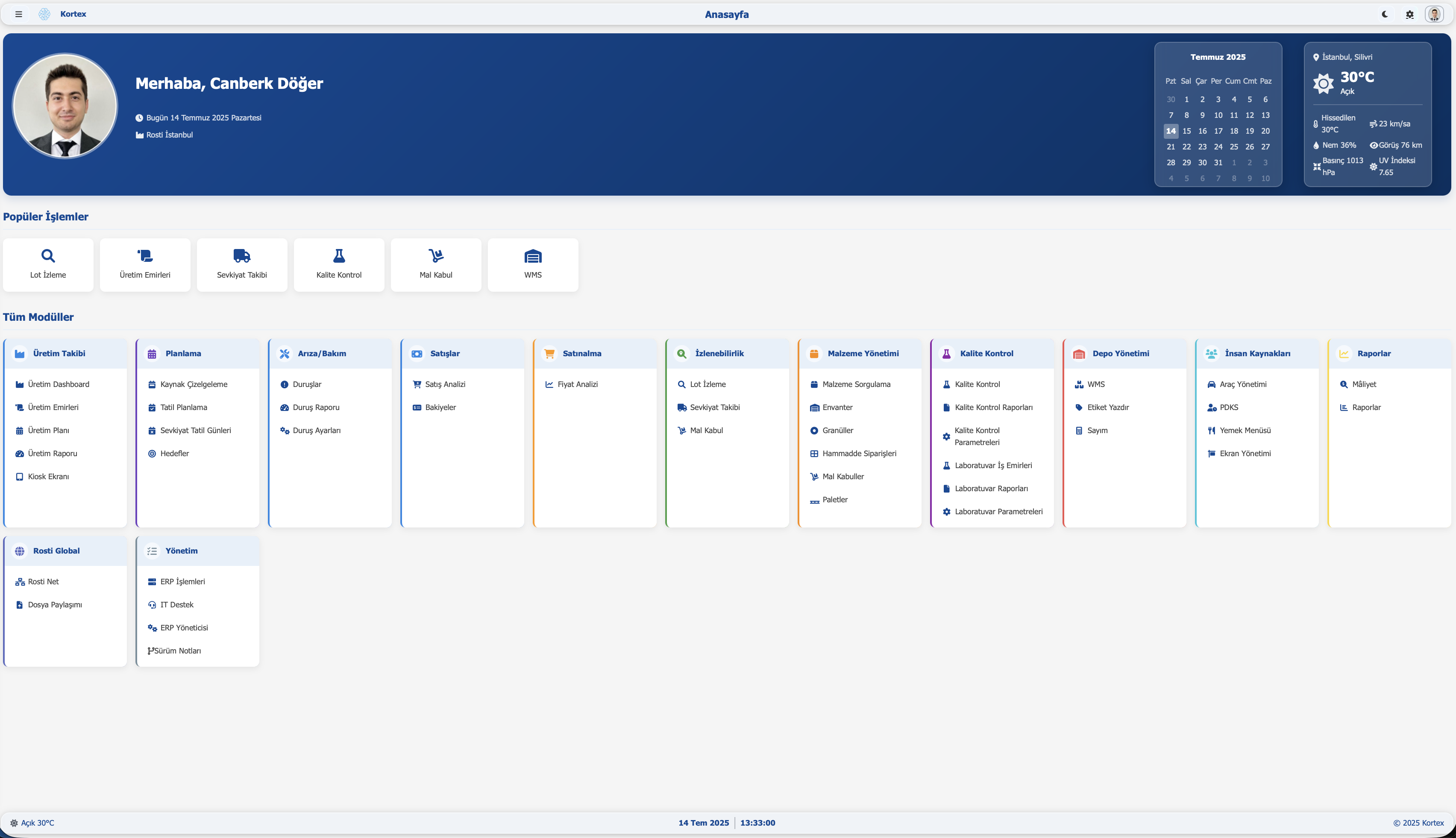Open settings gear in top bar
Screen dimensions: 1456x838
pos(1409,15)
